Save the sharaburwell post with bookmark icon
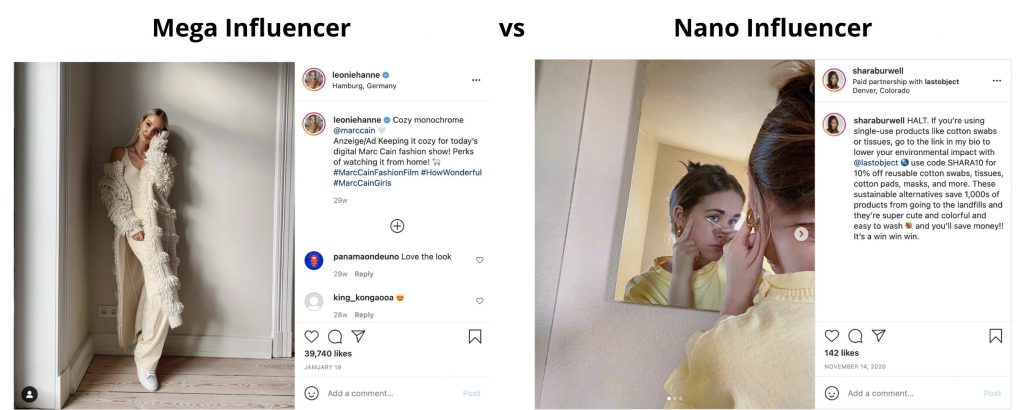Viewport: 1024px width, 410px height. click(x=995, y=336)
